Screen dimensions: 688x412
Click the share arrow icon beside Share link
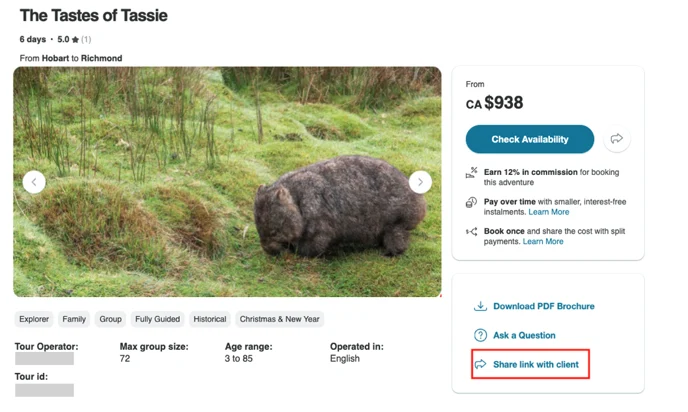pyautogui.click(x=480, y=364)
